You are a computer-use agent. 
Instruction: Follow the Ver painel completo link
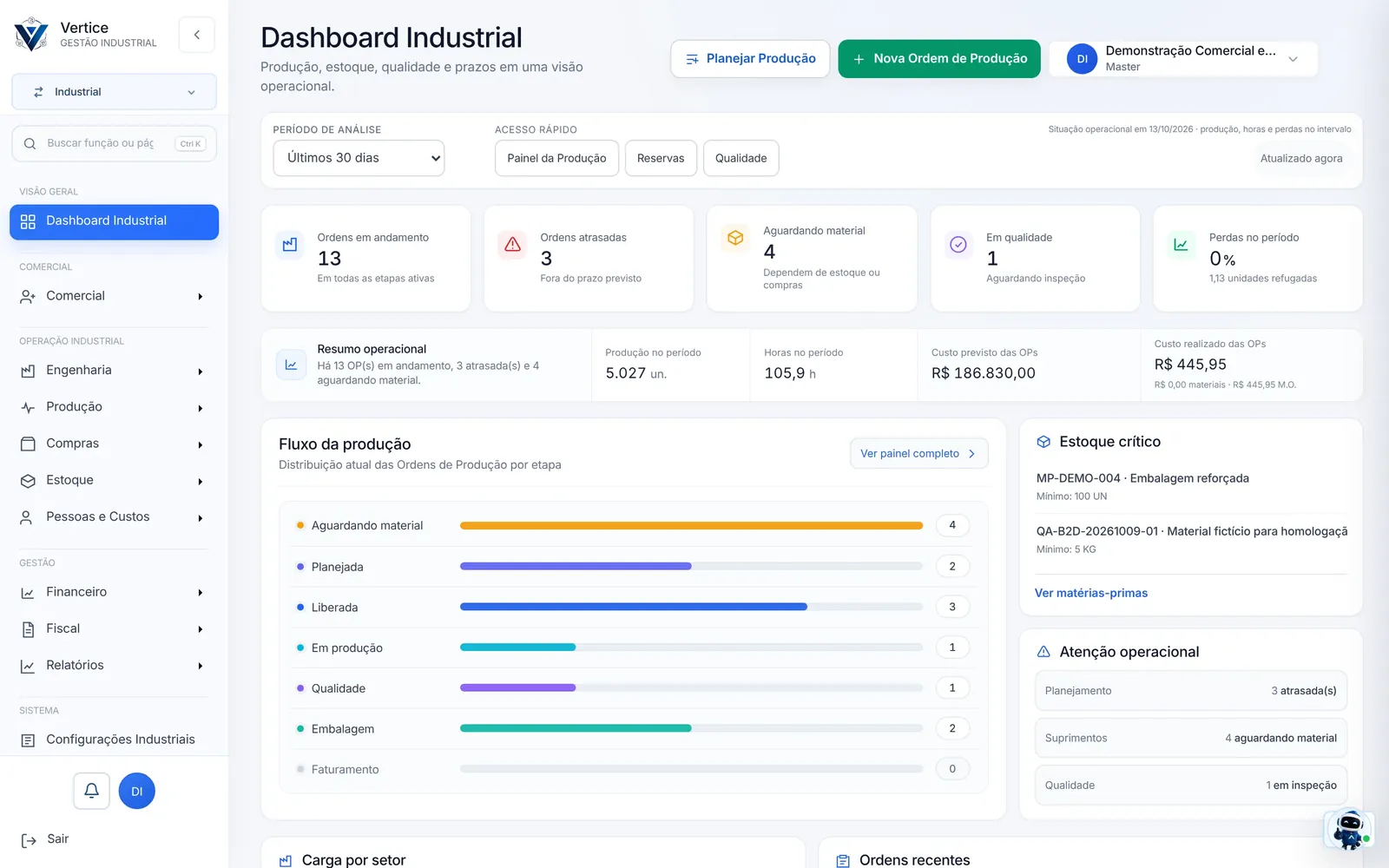[x=918, y=453]
